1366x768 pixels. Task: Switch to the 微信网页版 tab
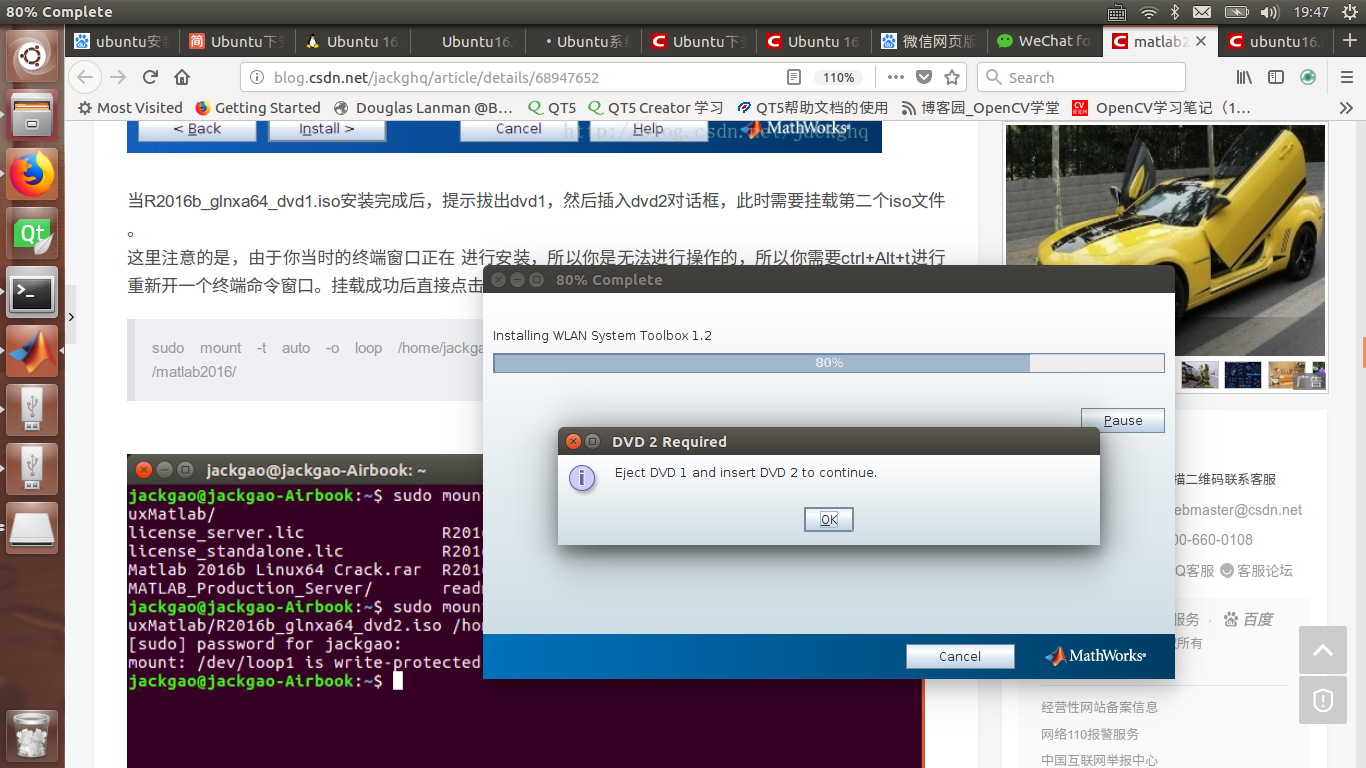click(930, 41)
